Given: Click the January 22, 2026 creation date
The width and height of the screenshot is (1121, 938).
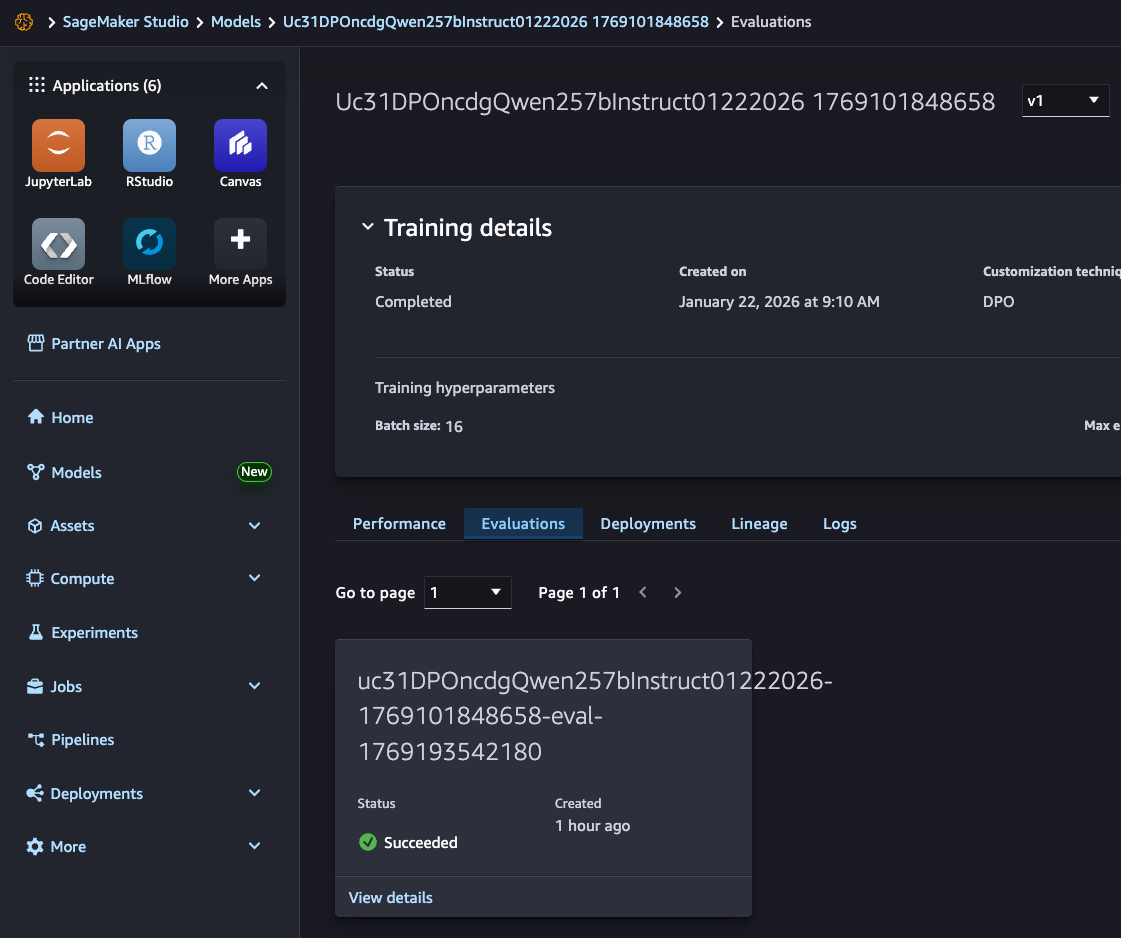Looking at the screenshot, I should [779, 302].
